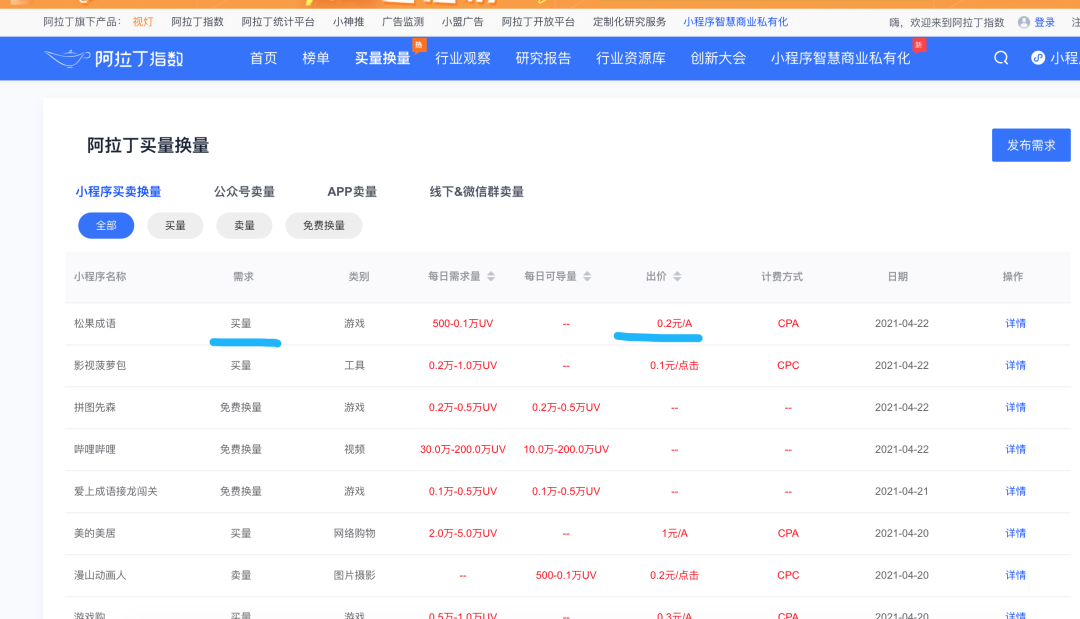Open 详情 for 爱上成语接龙闯关 row
Viewport: 1080px width, 619px height.
pyautogui.click(x=1015, y=492)
